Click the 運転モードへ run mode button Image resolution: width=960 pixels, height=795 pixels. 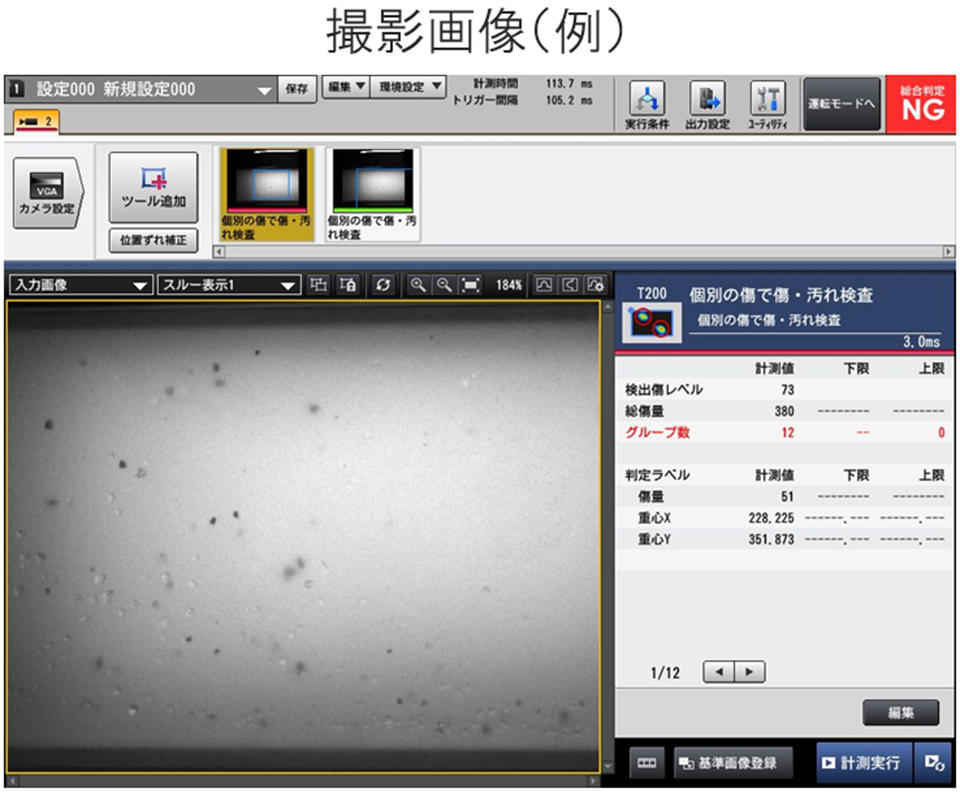point(842,104)
